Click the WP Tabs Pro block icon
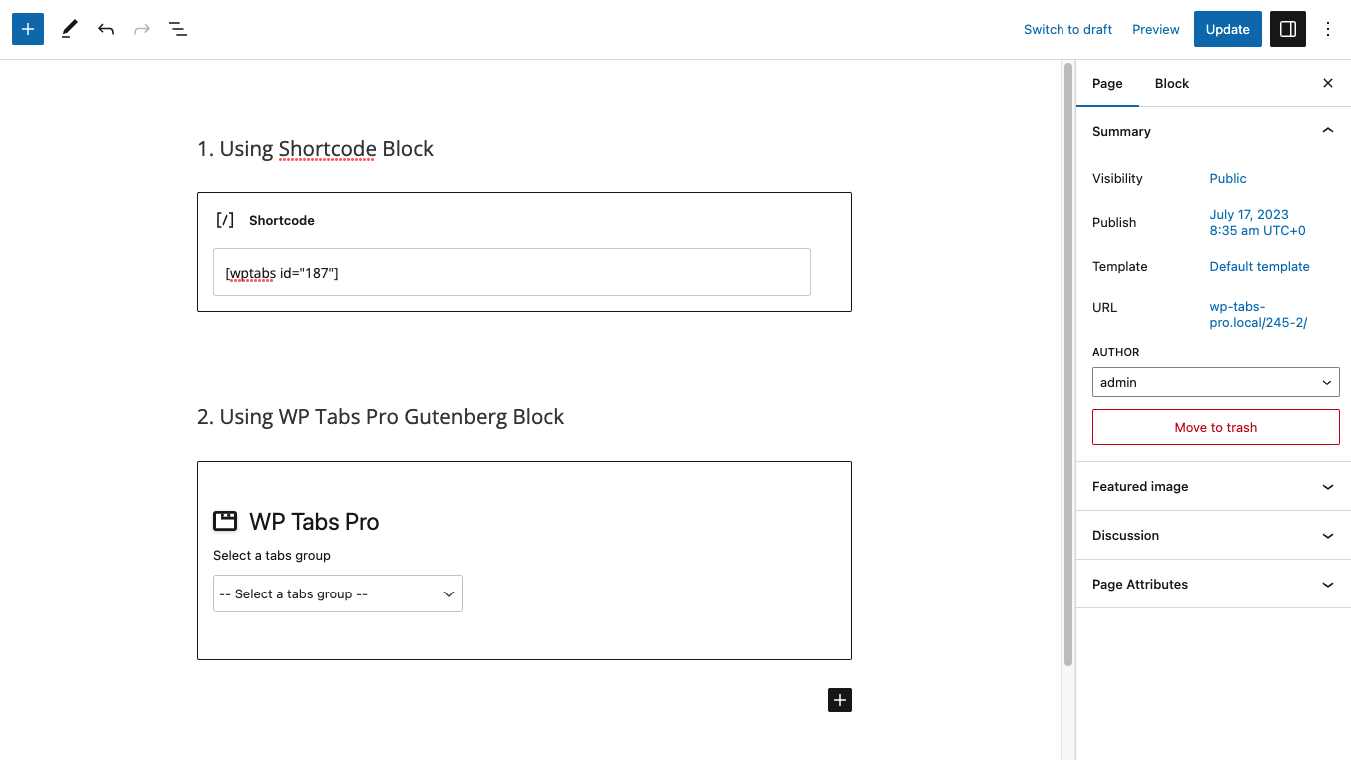Screen dimensions: 1351x760 (x=225, y=521)
